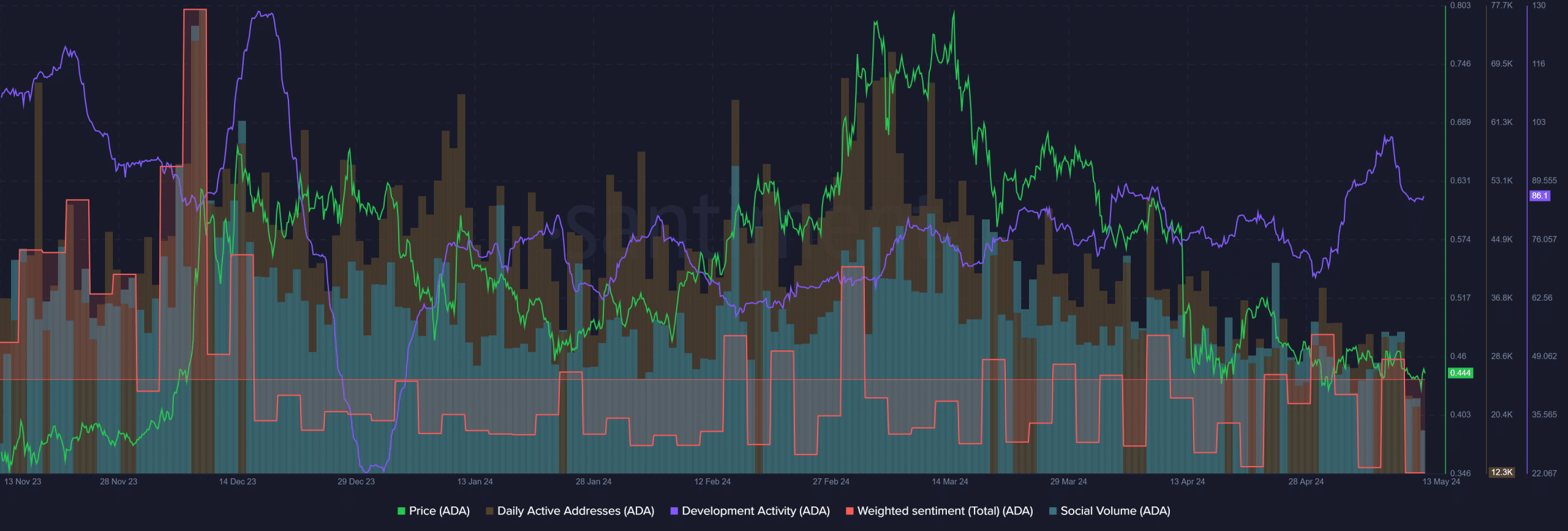Click the 29 Mar 24 date label
The image size is (1568, 531).
[x=1069, y=481]
